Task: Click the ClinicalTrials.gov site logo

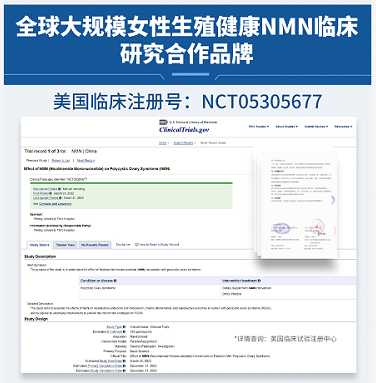Action: click(x=184, y=130)
